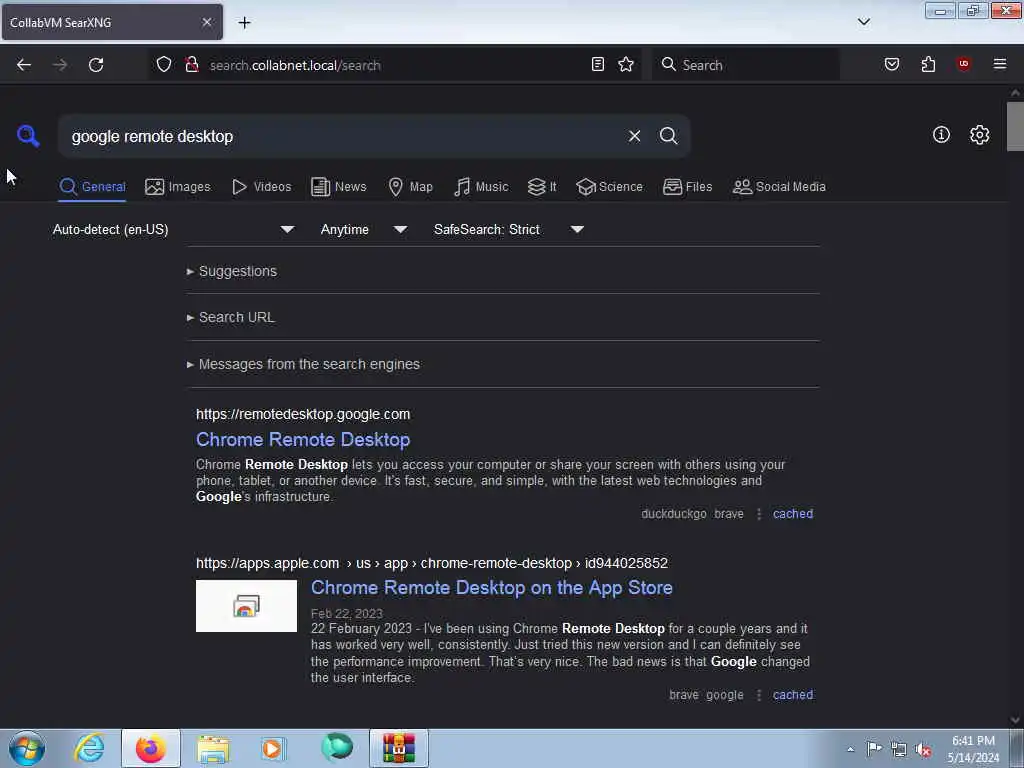
Task: Open the Save to Pocket icon
Action: (x=891, y=64)
